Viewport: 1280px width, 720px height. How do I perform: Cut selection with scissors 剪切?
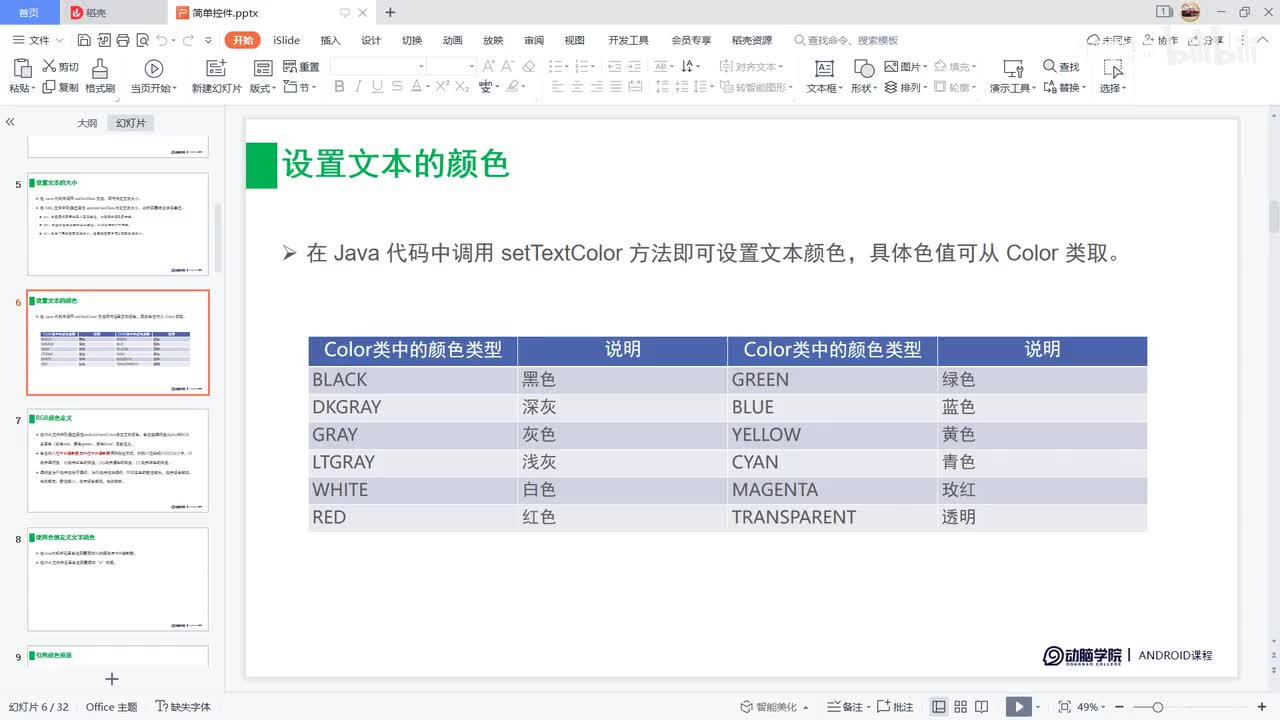60,66
